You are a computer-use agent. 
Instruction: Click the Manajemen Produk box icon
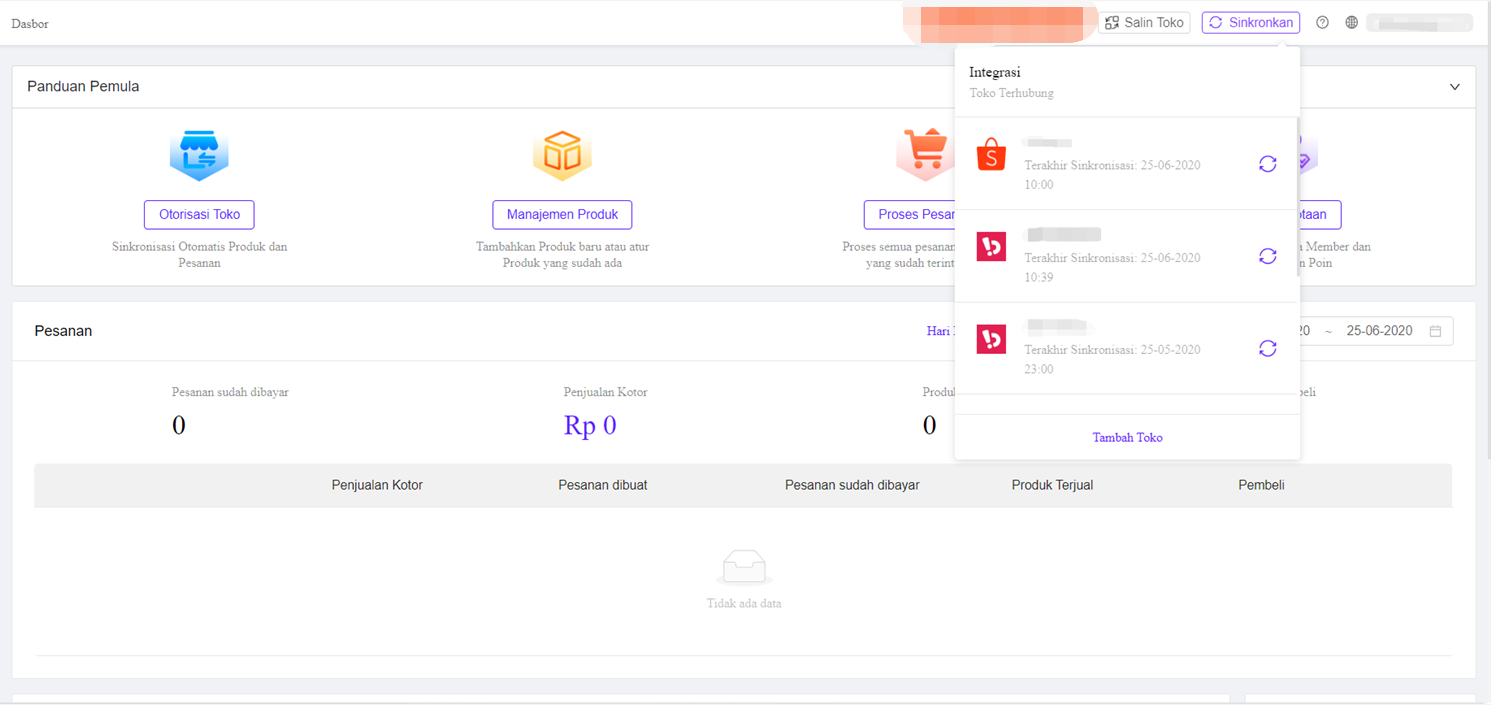point(562,155)
